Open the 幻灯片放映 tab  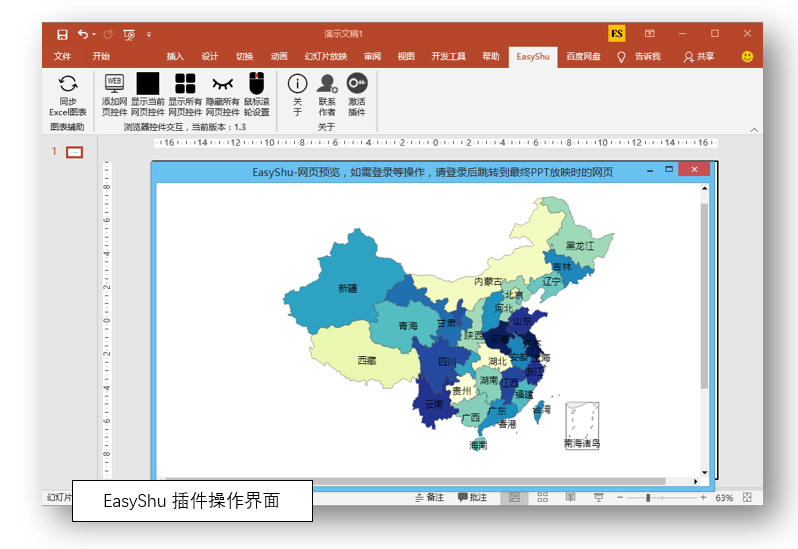coord(326,56)
